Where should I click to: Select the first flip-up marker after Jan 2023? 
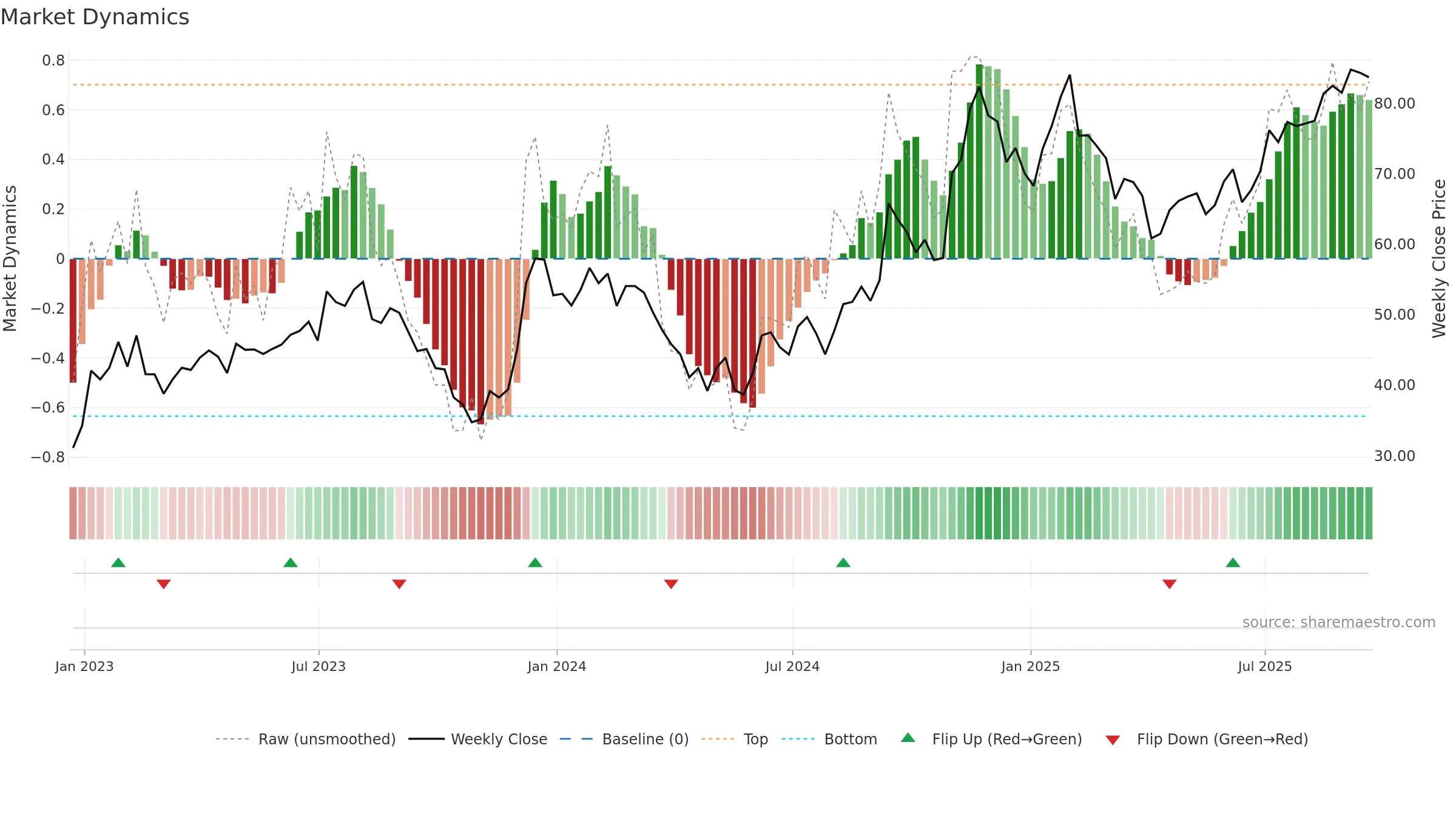[118, 562]
